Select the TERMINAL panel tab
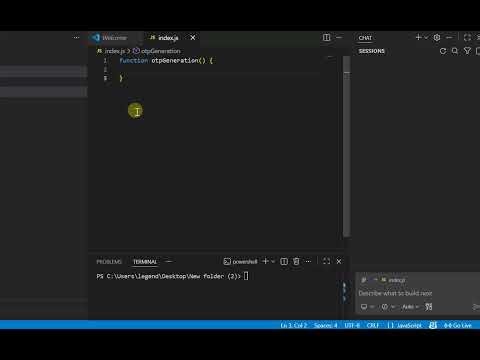The width and height of the screenshot is (480, 360). (145, 262)
